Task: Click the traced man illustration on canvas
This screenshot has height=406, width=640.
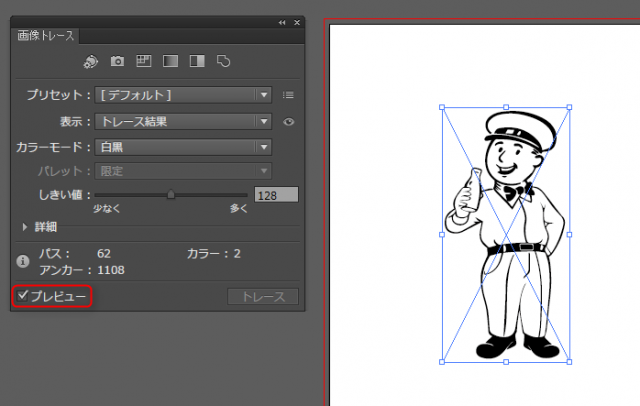Action: pyautogui.click(x=505, y=235)
